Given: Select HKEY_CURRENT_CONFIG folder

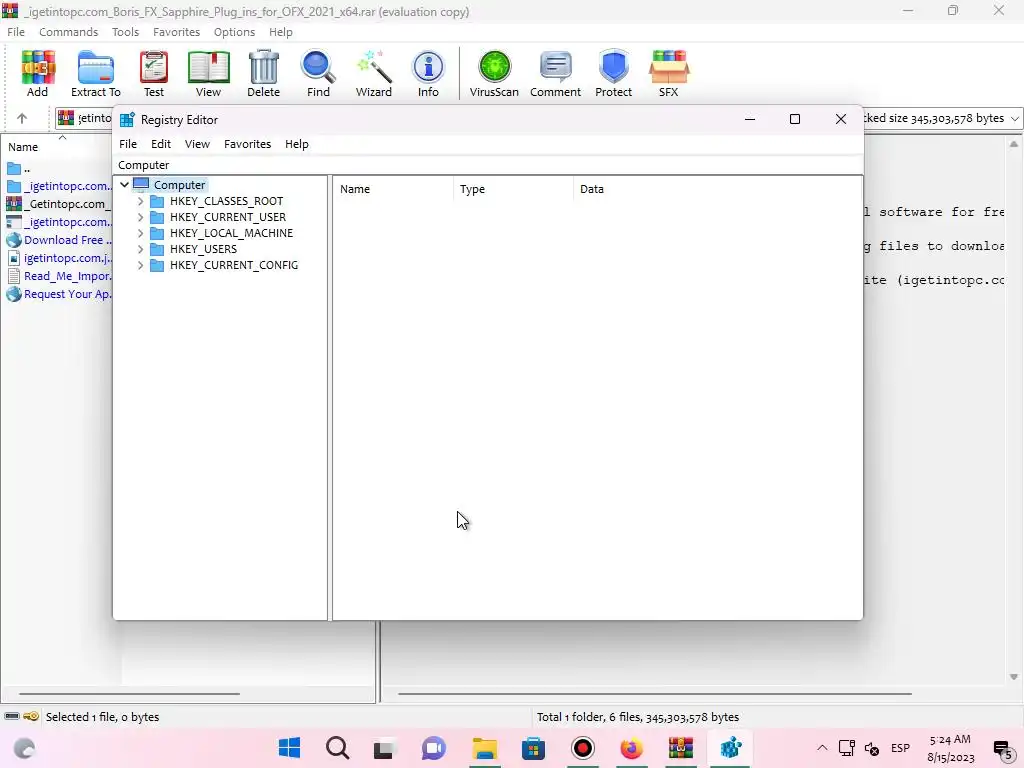Looking at the screenshot, I should (x=234, y=265).
